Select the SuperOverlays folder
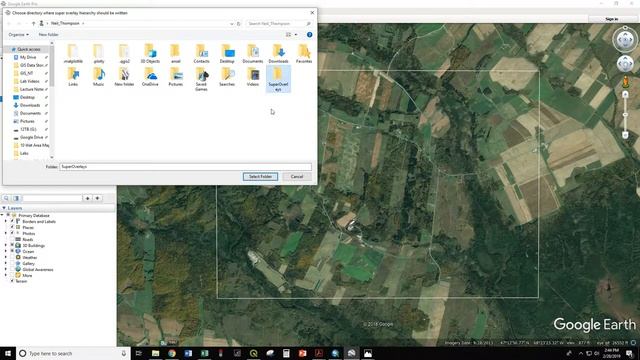This screenshot has height=360, width=640. point(278,79)
